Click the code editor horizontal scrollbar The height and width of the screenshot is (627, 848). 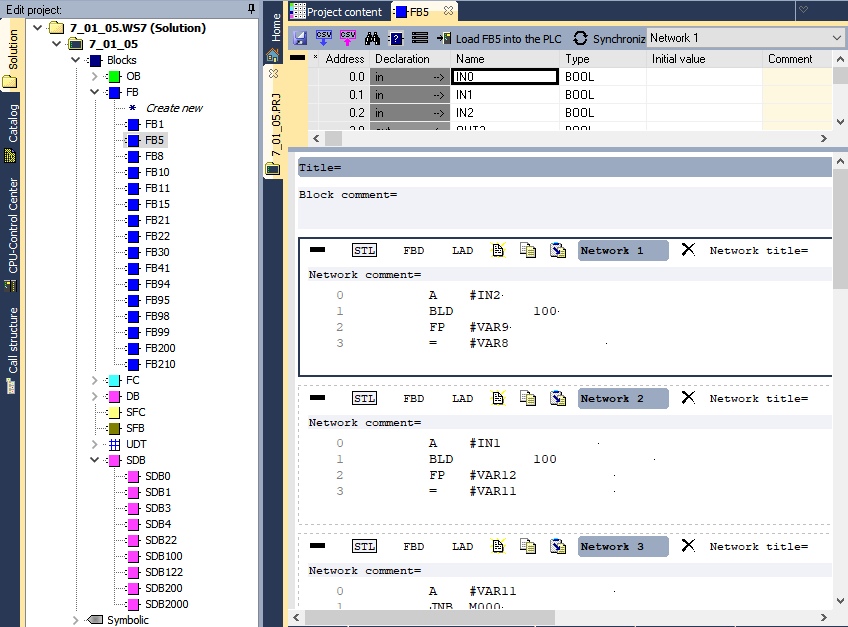coord(559,617)
